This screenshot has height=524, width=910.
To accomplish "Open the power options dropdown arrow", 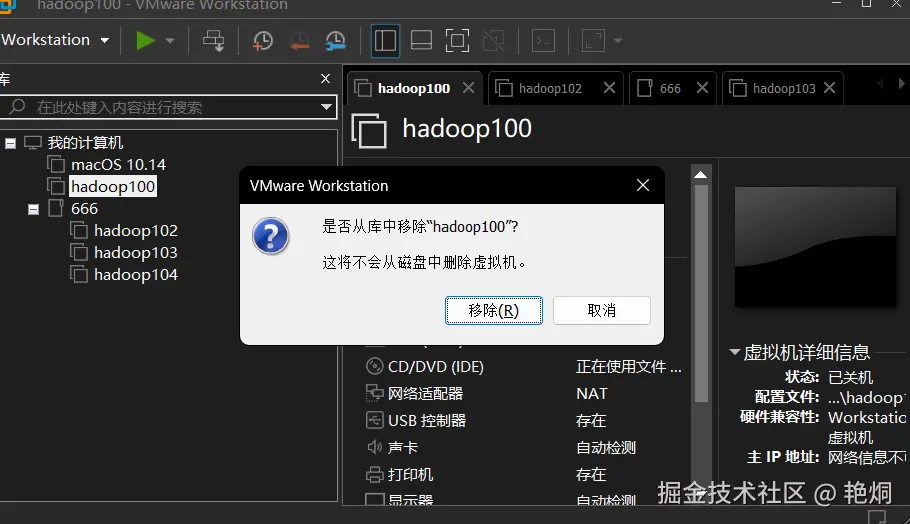I will (x=170, y=41).
